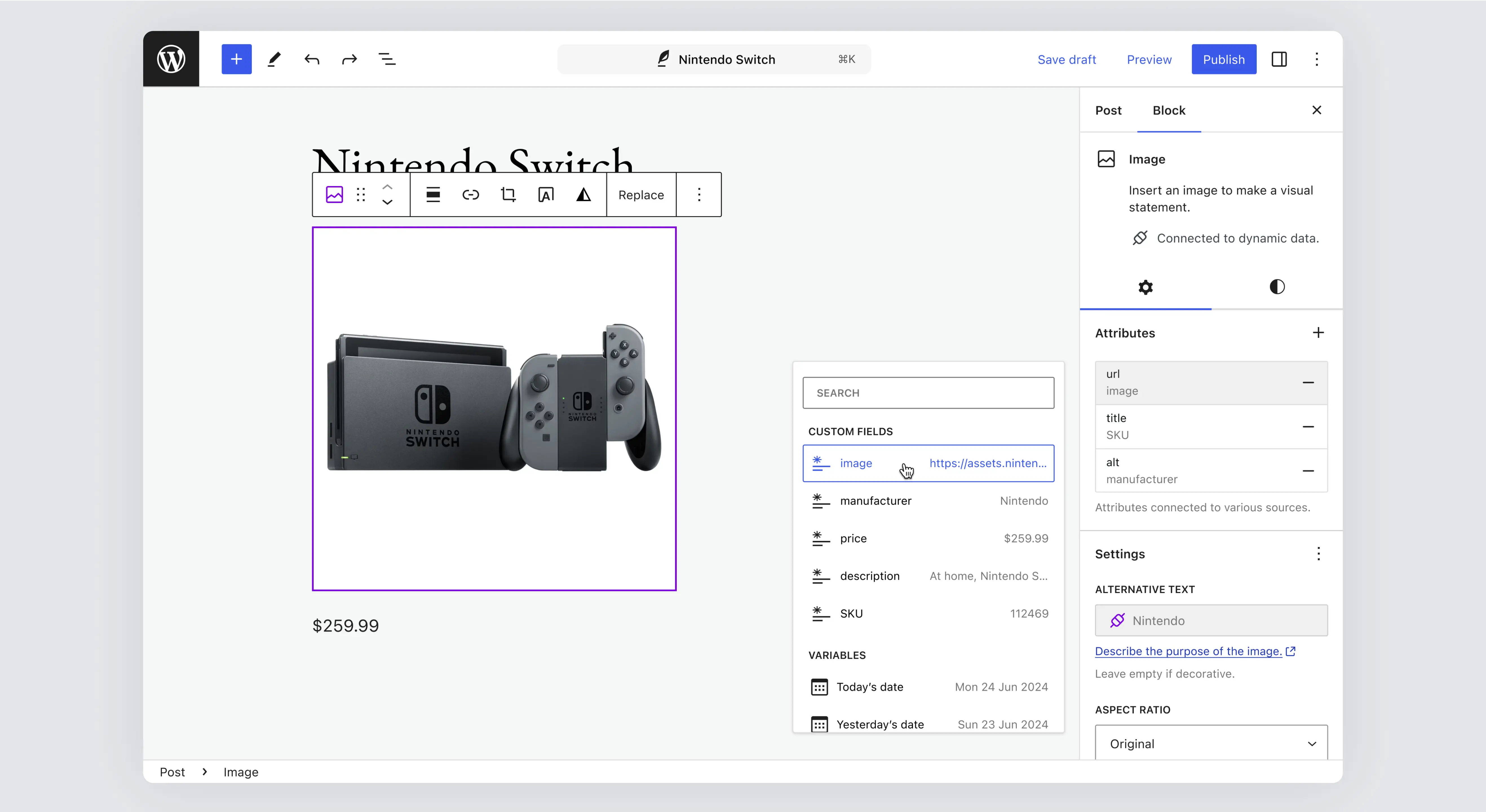Image resolution: width=1486 pixels, height=812 pixels.
Task: Open Describe the purpose of the image link
Action: tap(1188, 651)
